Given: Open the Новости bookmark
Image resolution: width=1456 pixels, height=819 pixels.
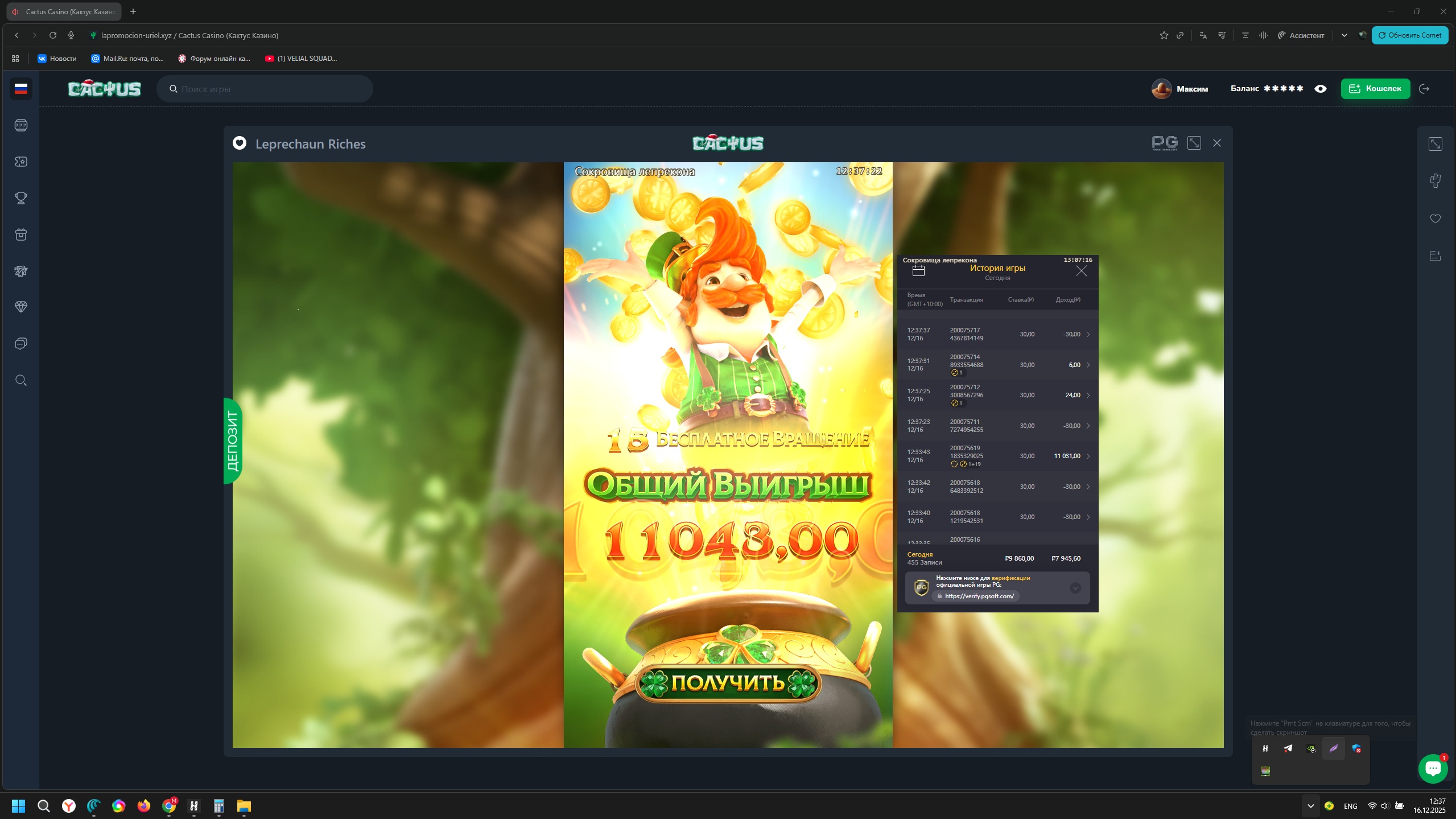Looking at the screenshot, I should click(x=57, y=58).
